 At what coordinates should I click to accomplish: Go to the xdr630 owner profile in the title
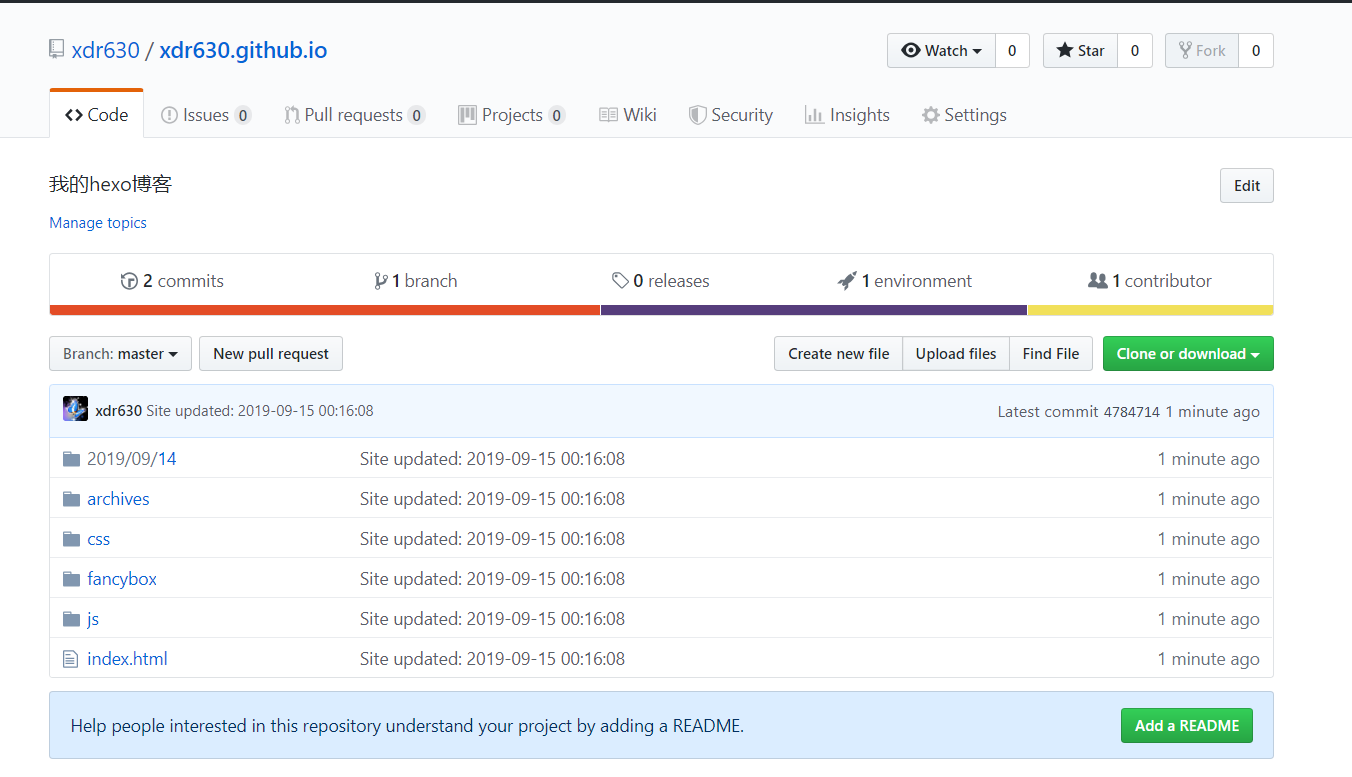point(106,50)
